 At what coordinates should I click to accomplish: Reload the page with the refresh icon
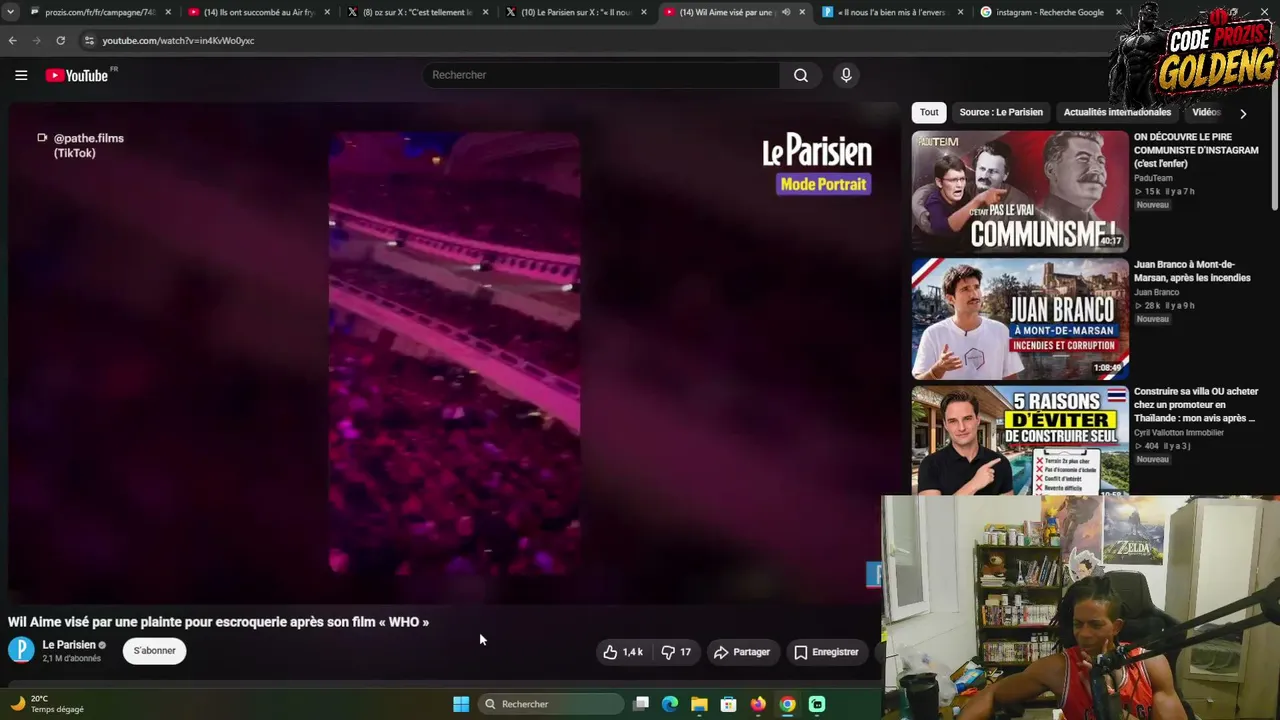point(60,41)
